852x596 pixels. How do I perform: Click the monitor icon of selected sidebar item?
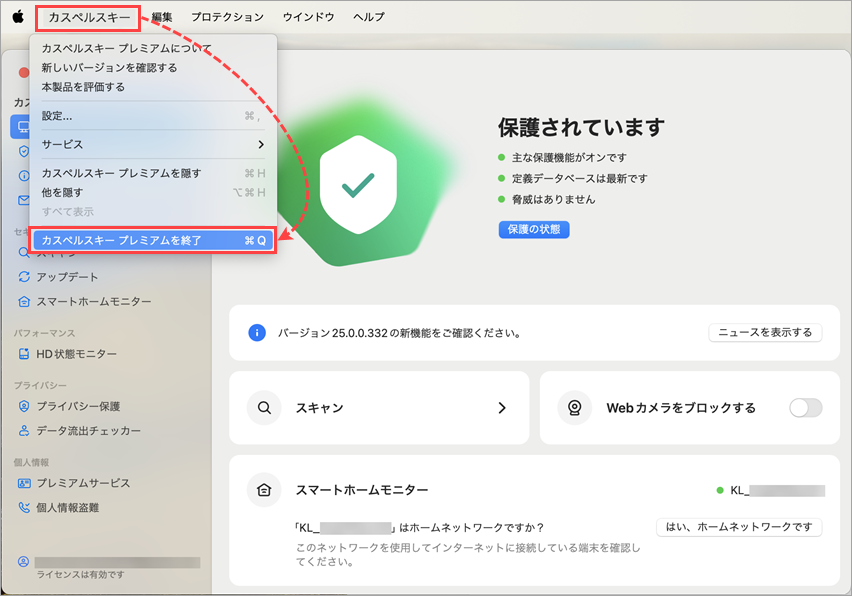point(23,127)
